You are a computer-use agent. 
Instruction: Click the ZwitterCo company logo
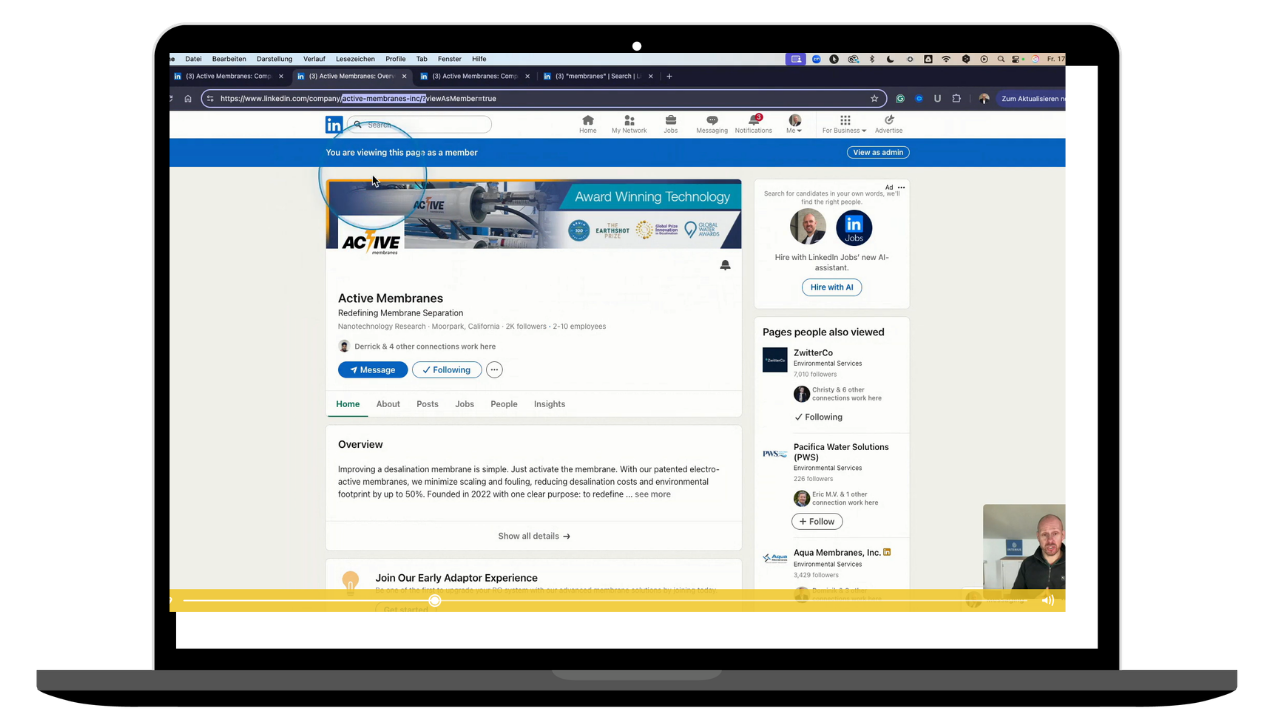click(x=775, y=360)
